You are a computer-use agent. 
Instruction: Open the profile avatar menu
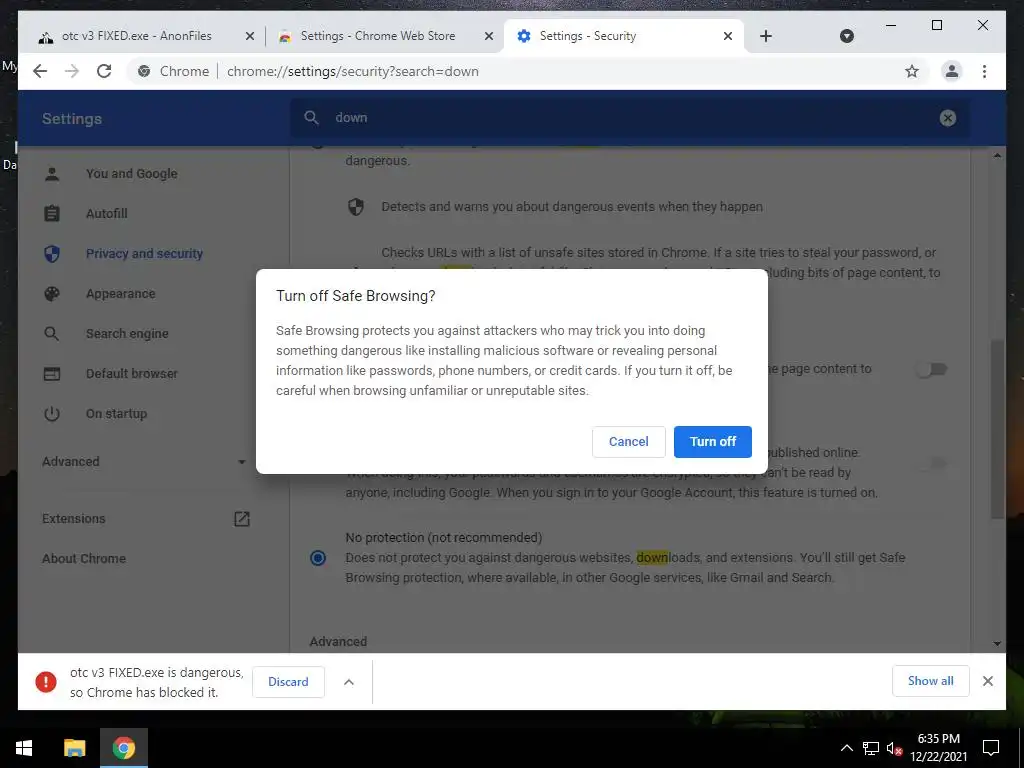click(x=952, y=71)
